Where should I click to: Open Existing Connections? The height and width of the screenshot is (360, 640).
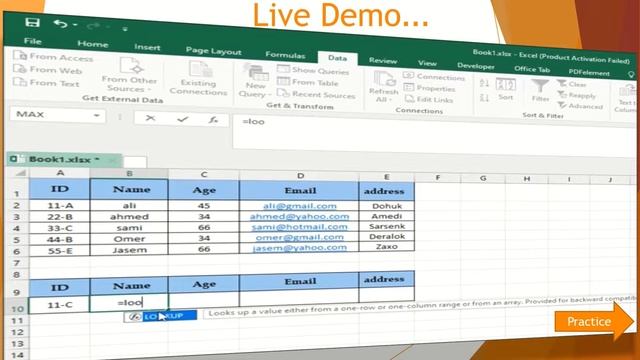198,78
